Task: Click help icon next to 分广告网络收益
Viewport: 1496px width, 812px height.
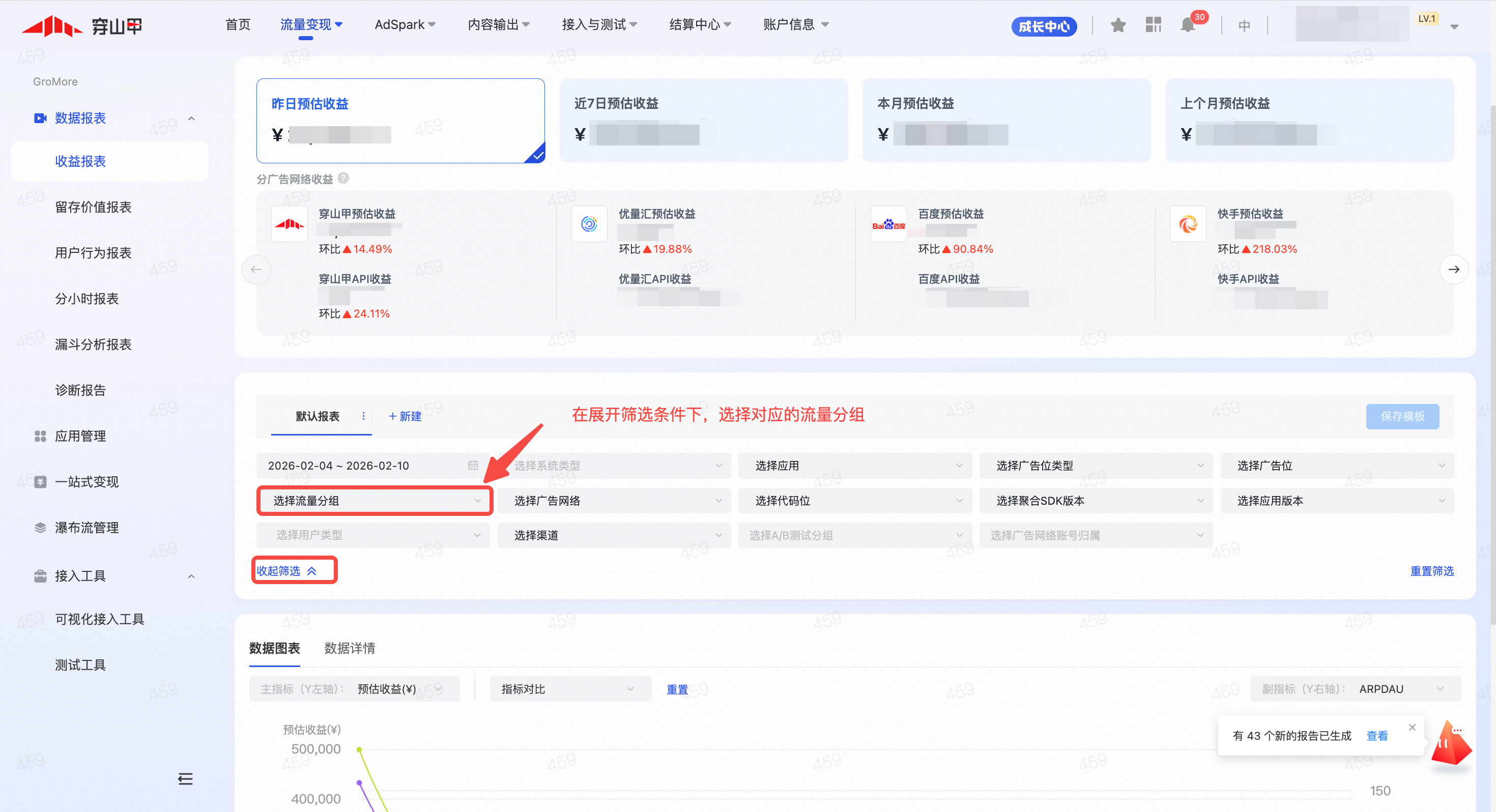Action: (x=343, y=178)
